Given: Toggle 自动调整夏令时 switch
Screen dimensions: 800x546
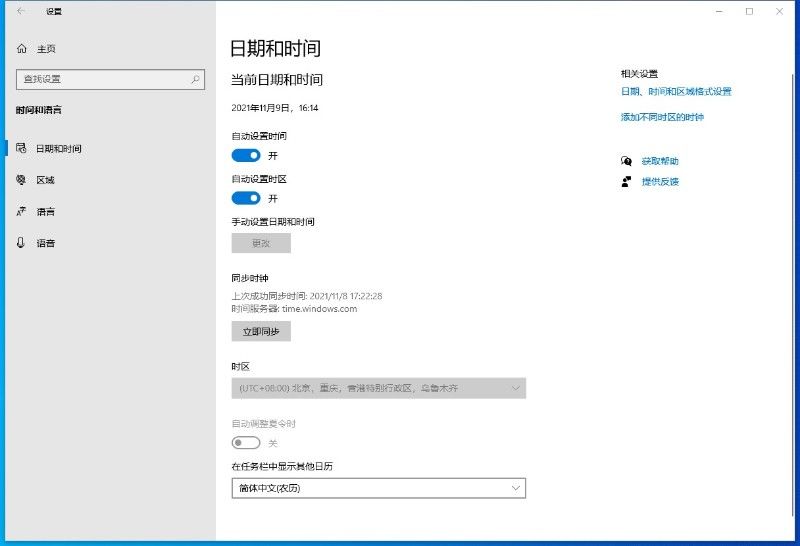Looking at the screenshot, I should pos(246,443).
